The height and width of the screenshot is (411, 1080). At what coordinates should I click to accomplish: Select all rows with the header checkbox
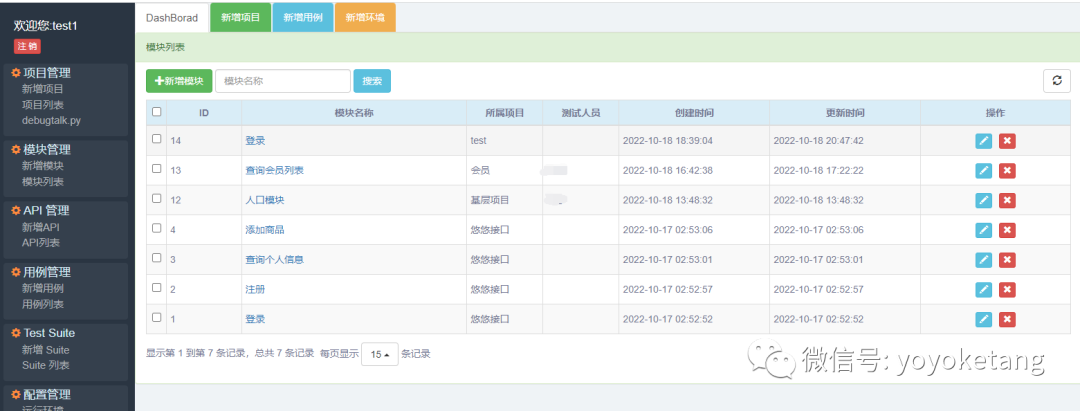(156, 112)
